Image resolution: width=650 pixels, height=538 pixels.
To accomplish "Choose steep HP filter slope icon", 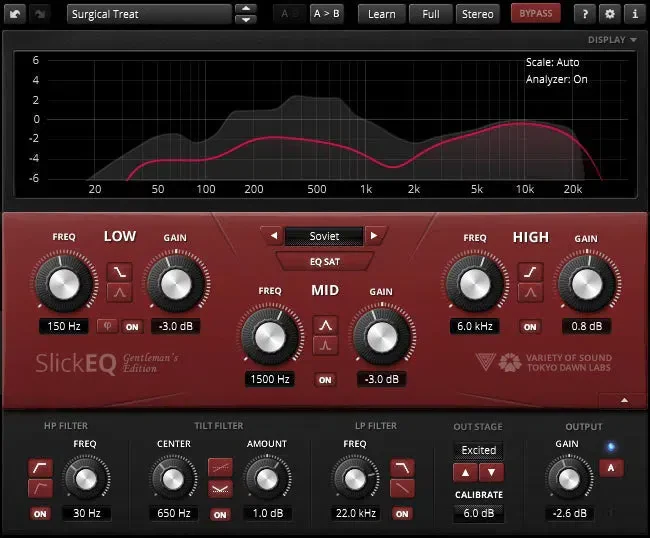I will tap(40, 468).
